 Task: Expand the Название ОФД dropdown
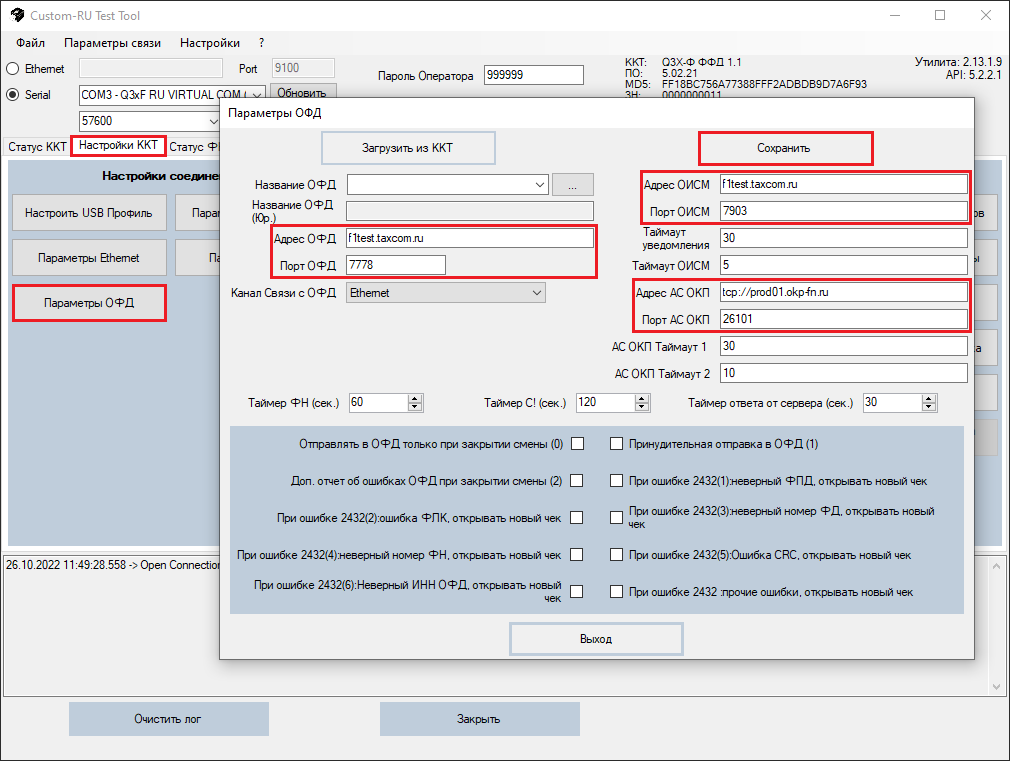click(x=541, y=185)
